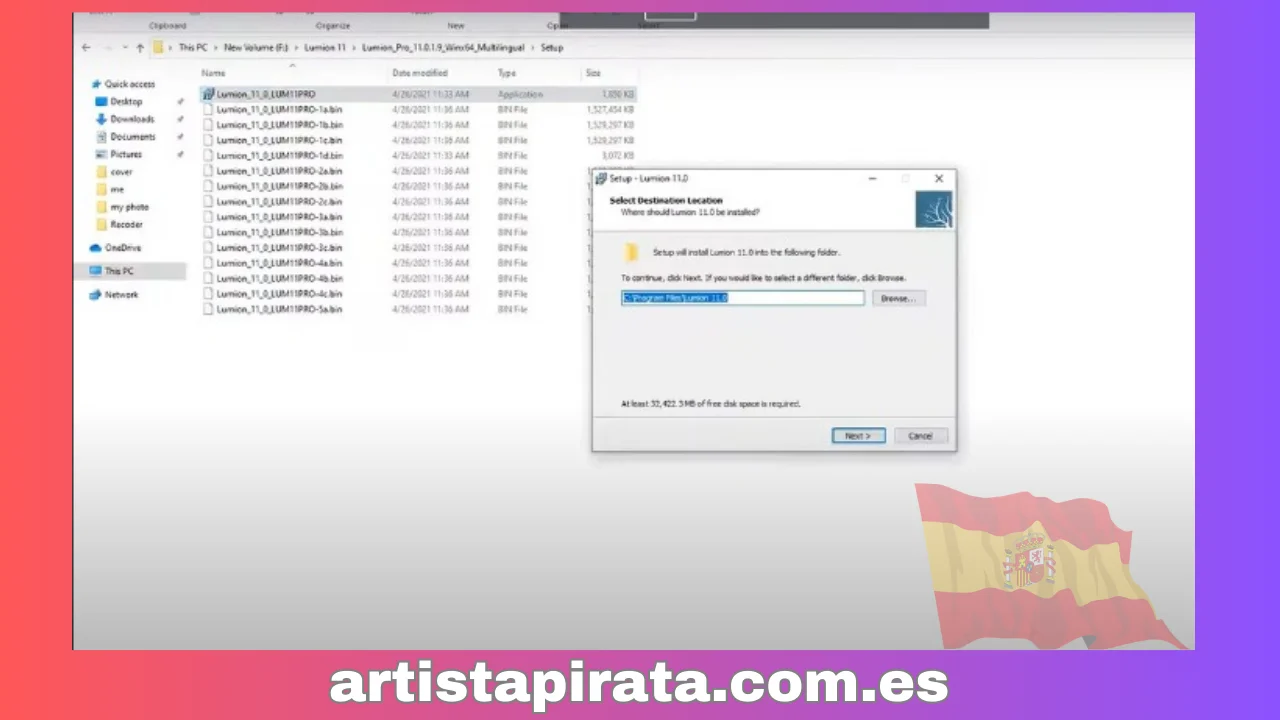Sort by the Size column header
Screen dimensions: 1280x720
tap(593, 73)
